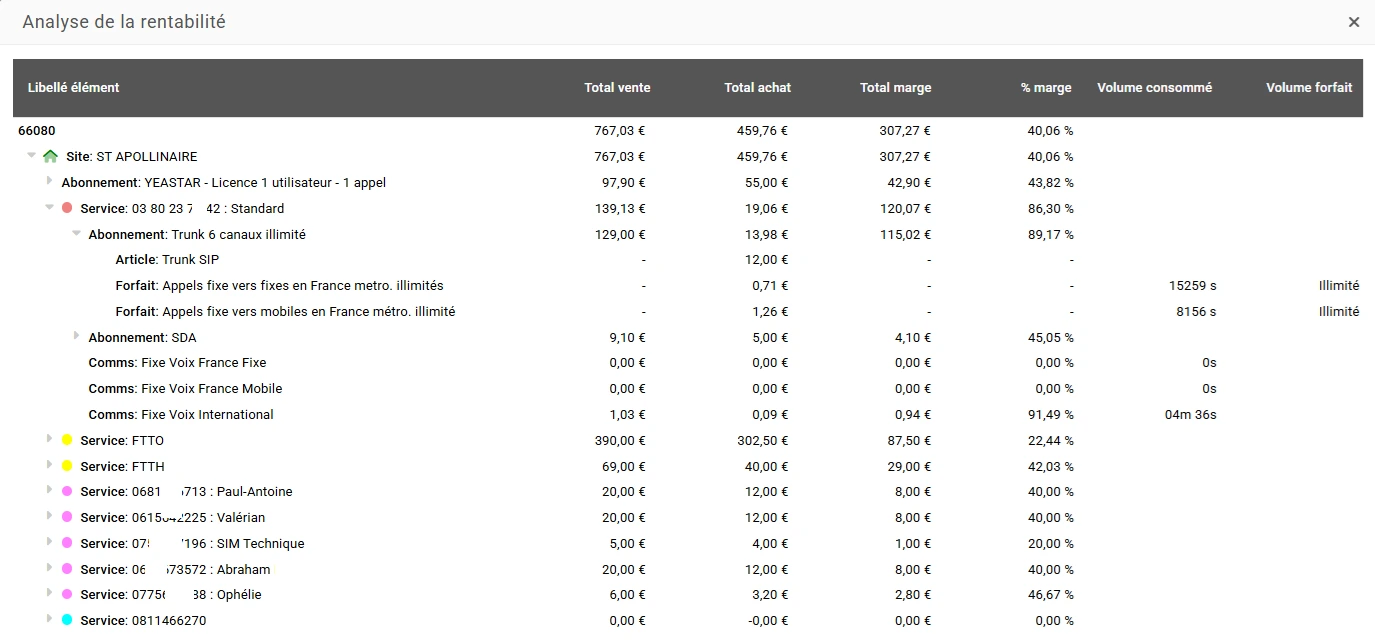
Task: Click the yellow dot beside FTTH service
Action: click(x=67, y=466)
